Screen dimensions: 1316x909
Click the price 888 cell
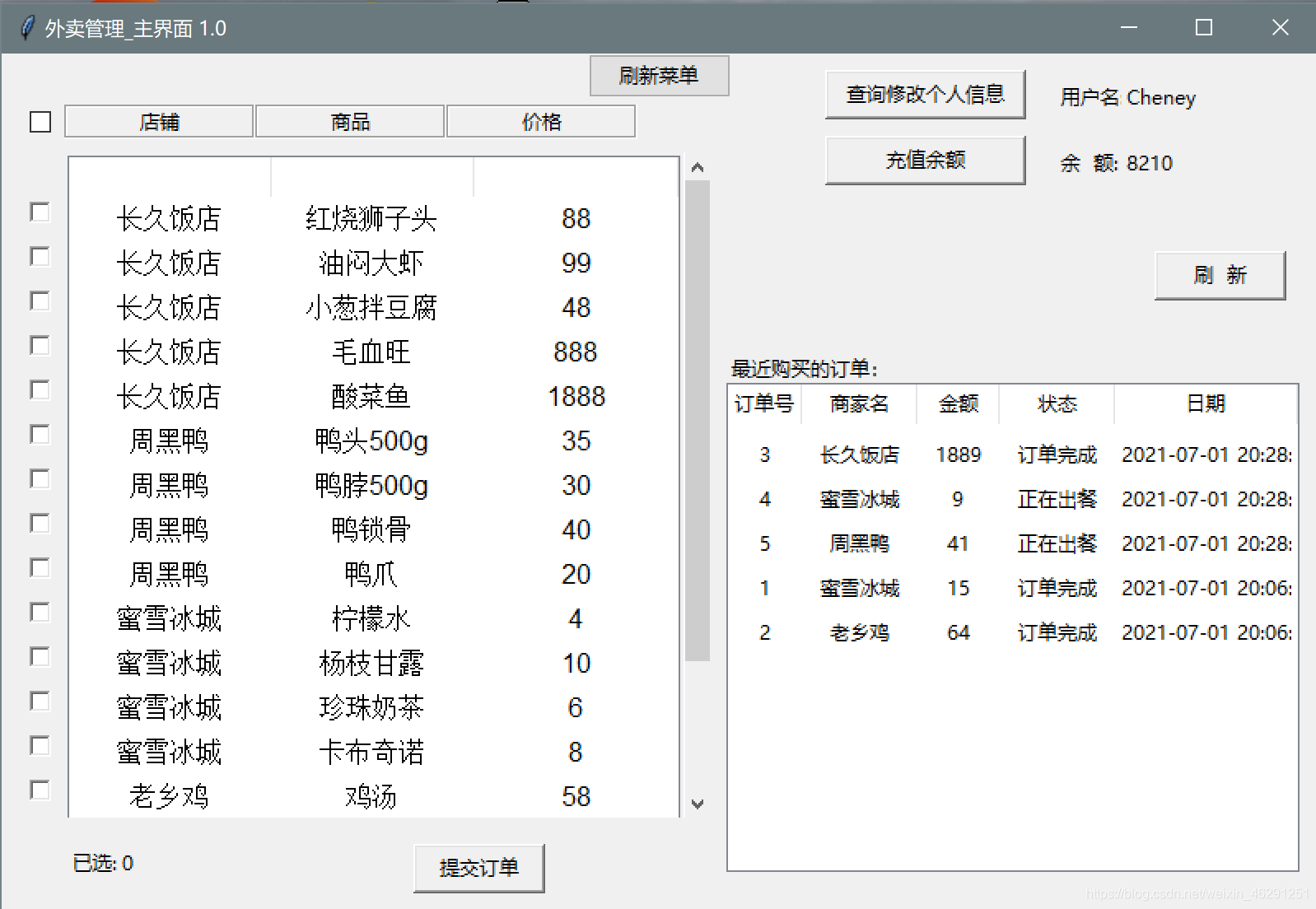click(x=576, y=352)
